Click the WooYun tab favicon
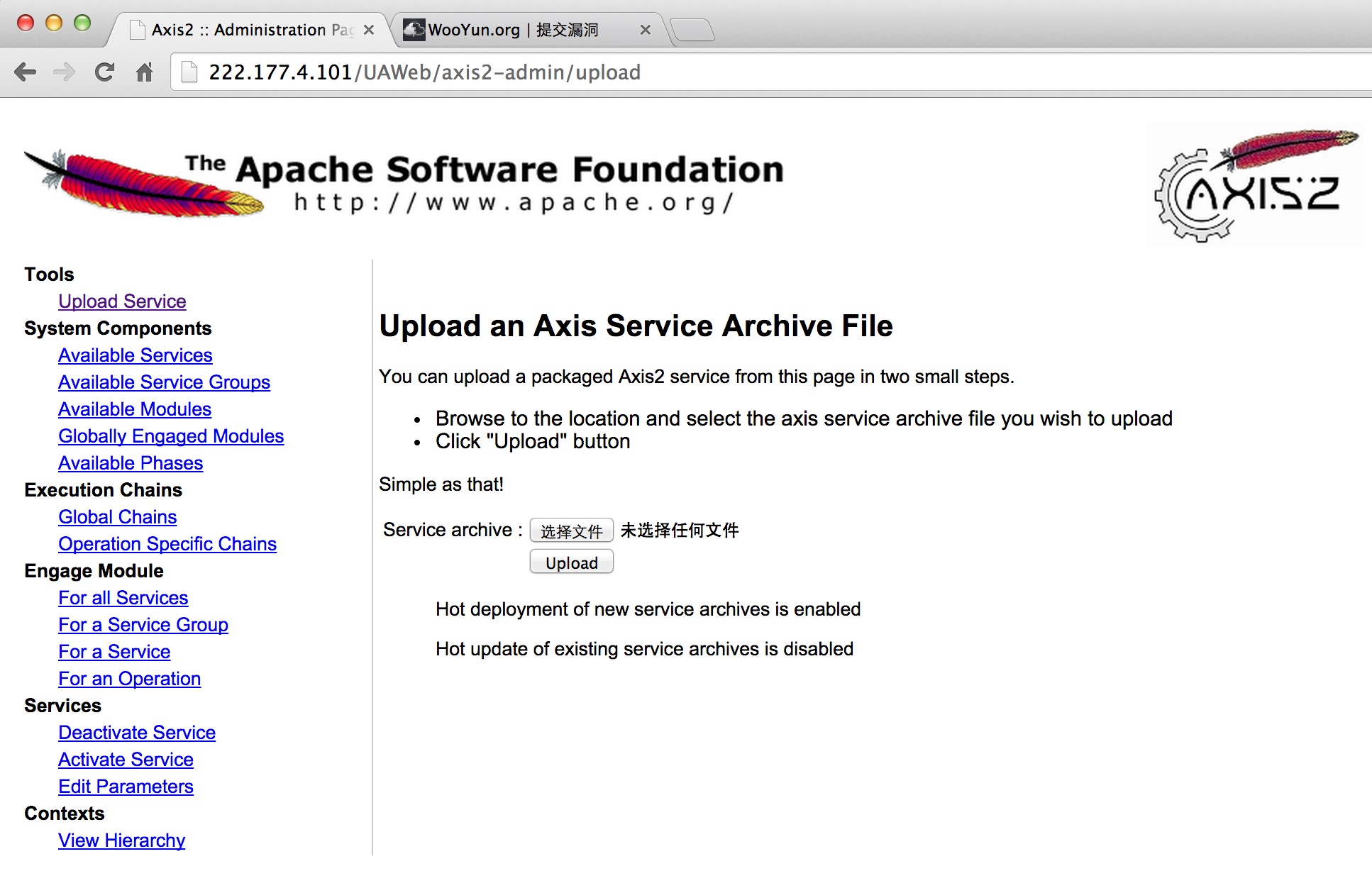Screen dimensions: 1372x871 pos(414,30)
